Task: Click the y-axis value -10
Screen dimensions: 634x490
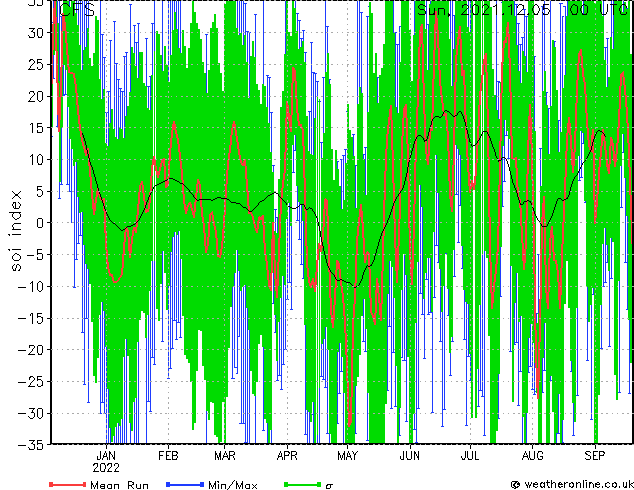Action: [x=31, y=287]
